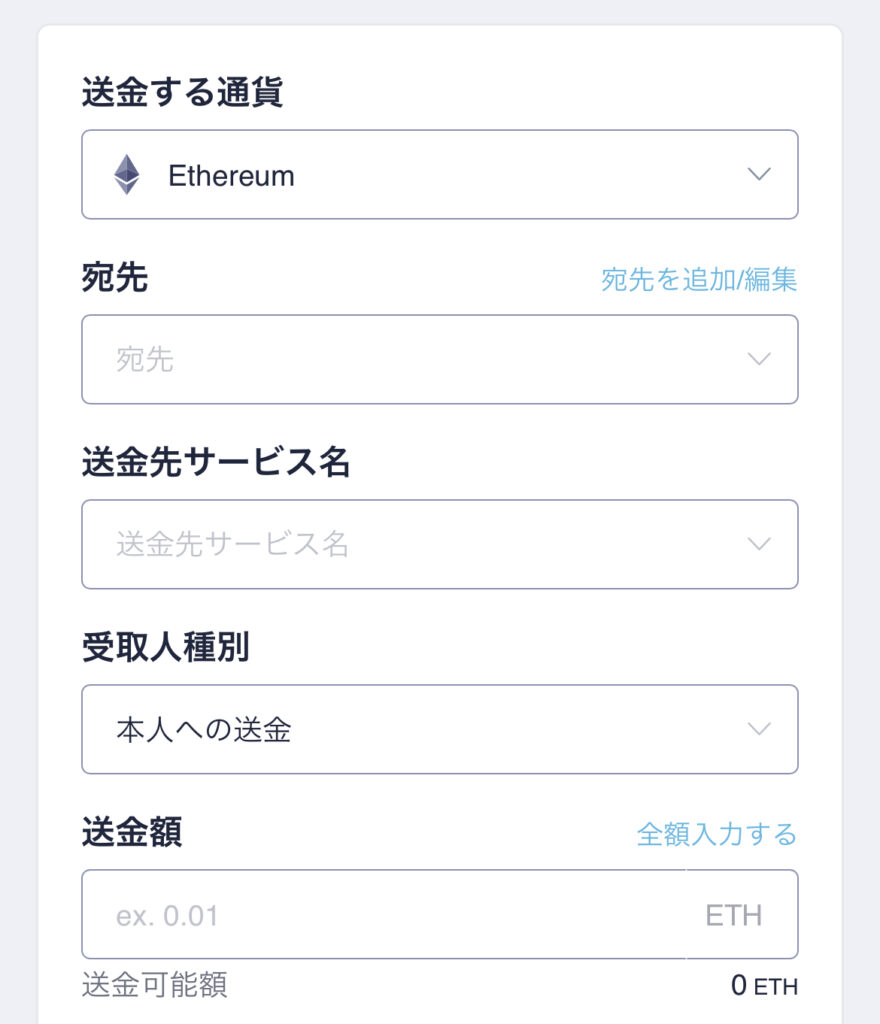
Task: Select the 本人への送金 recipient type text
Action: (x=204, y=729)
